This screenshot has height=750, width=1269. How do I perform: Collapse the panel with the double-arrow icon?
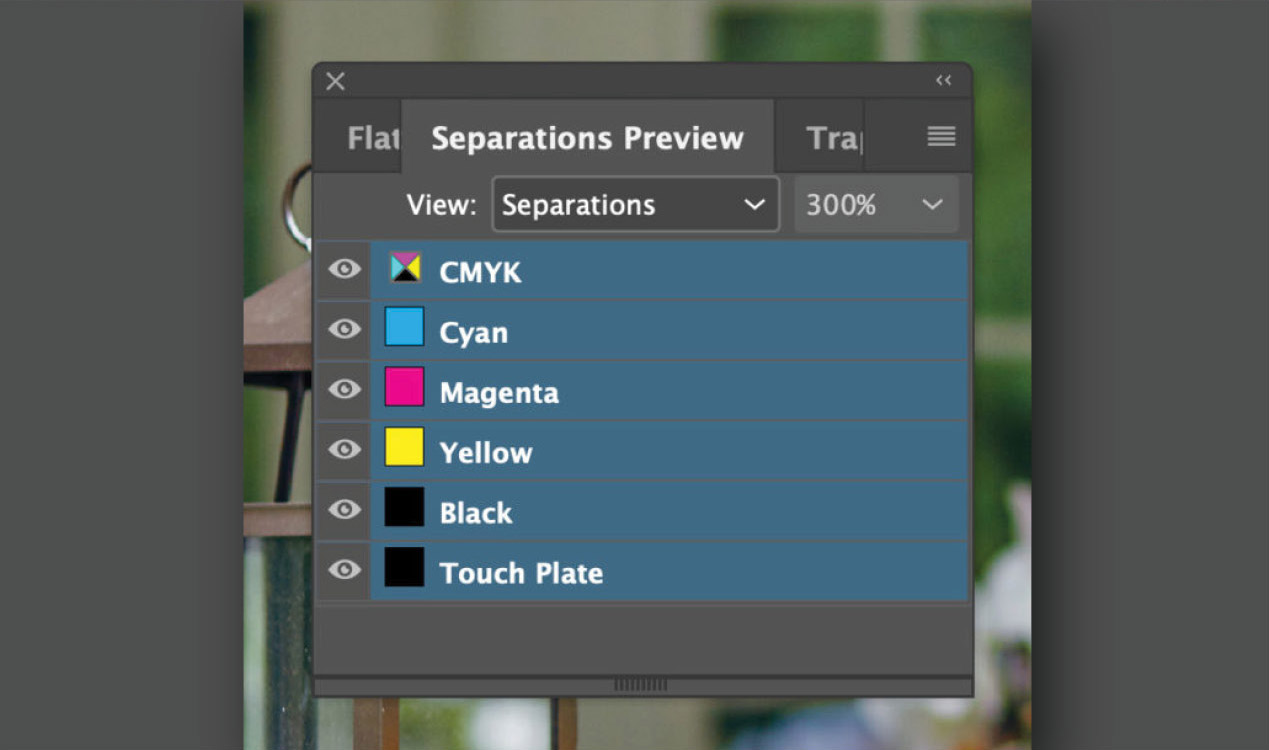tap(943, 81)
